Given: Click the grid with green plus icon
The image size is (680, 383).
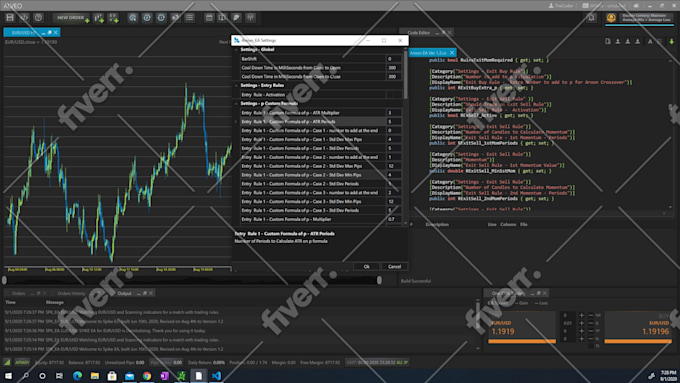Looking at the screenshot, I should tap(113, 18).
